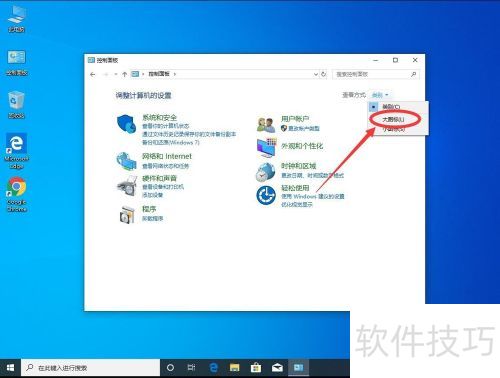
Task: Open Microsoft Store from the taskbar
Action: (256, 368)
